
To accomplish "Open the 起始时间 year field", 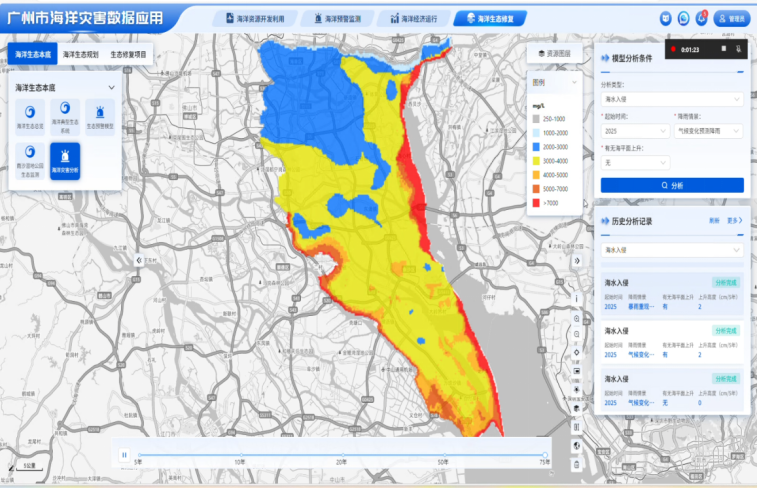I will coord(635,131).
